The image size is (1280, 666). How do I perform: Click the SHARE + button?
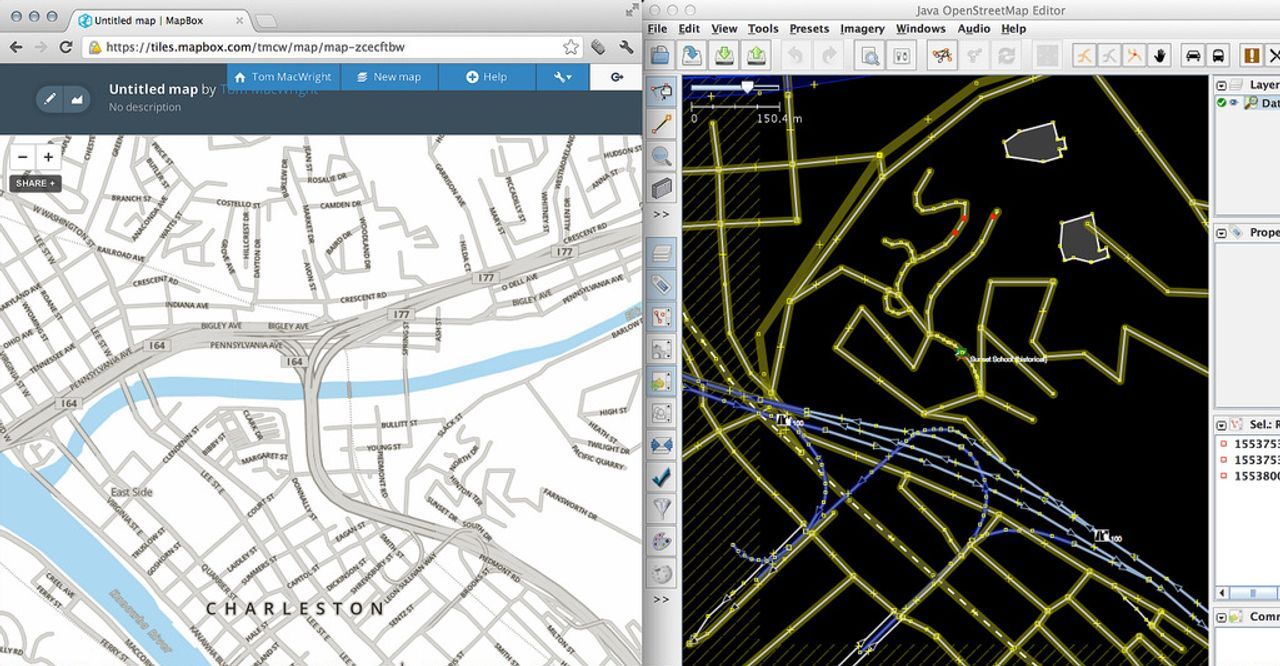coord(36,184)
